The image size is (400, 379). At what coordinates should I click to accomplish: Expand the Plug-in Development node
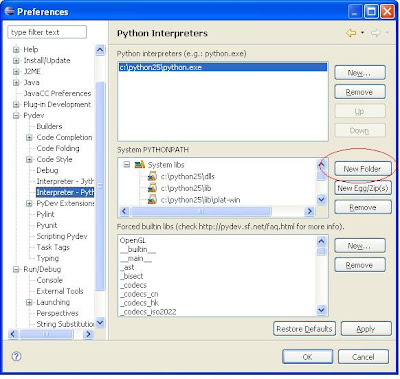16,105
